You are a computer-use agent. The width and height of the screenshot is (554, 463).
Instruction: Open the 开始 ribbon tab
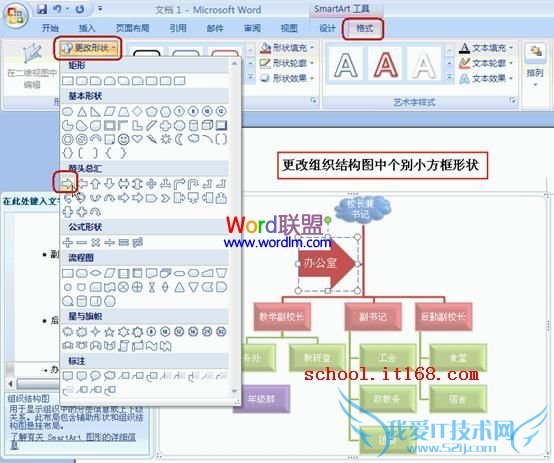click(50, 28)
